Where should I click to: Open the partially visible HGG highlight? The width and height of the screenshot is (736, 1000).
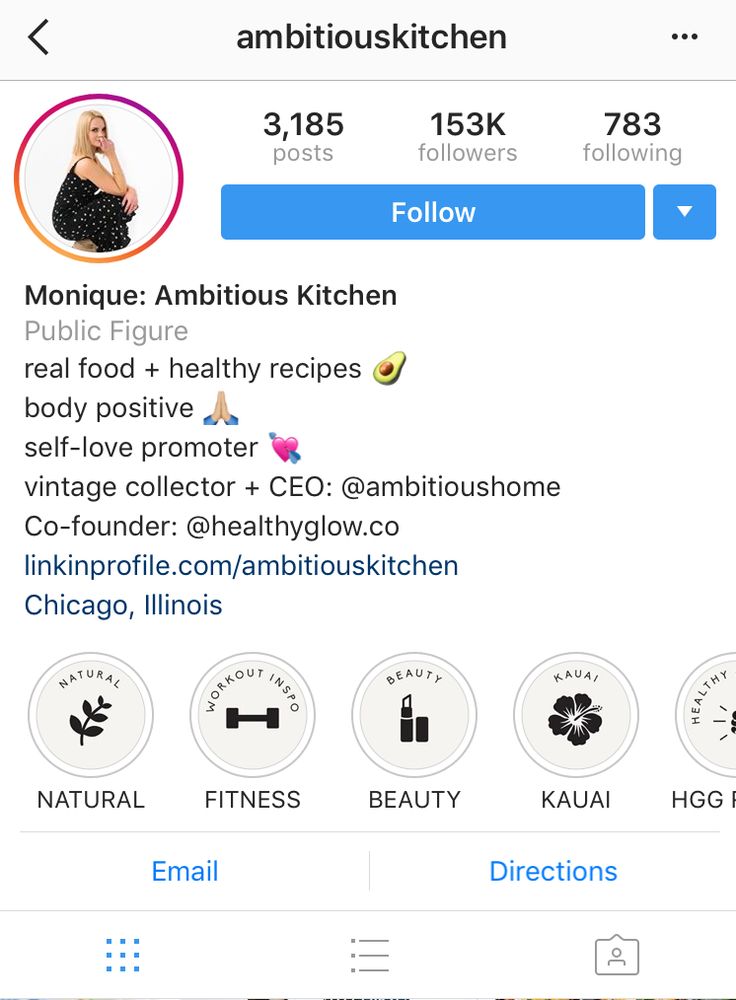point(706,715)
